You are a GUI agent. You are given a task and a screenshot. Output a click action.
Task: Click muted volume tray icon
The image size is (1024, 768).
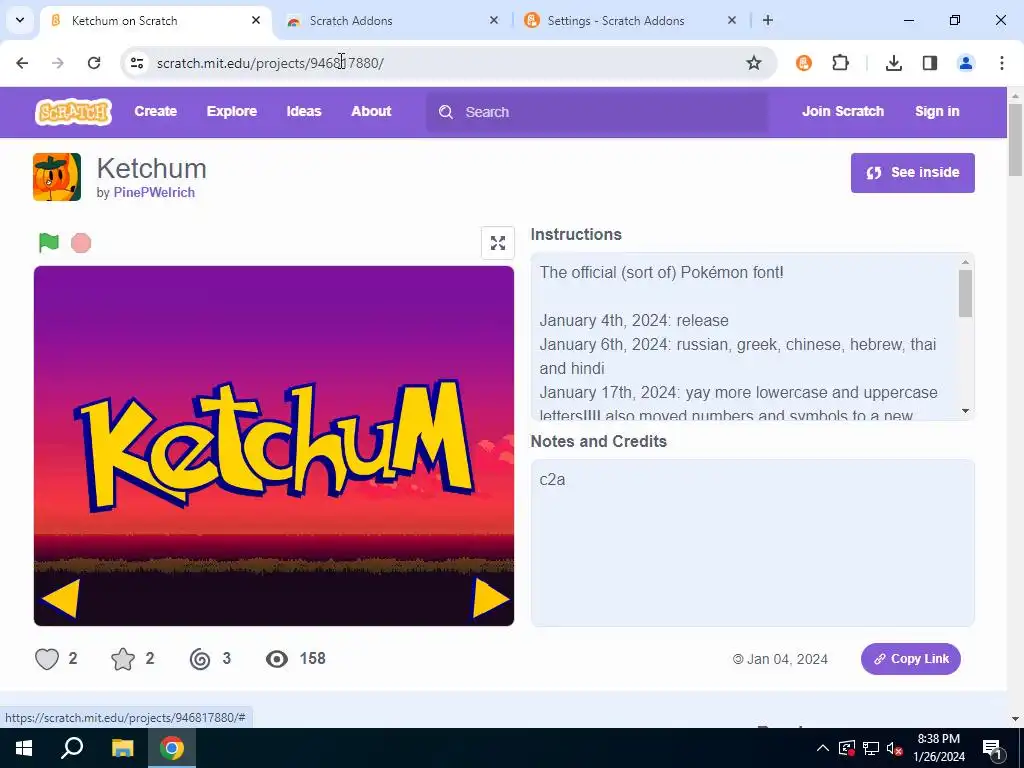point(894,748)
